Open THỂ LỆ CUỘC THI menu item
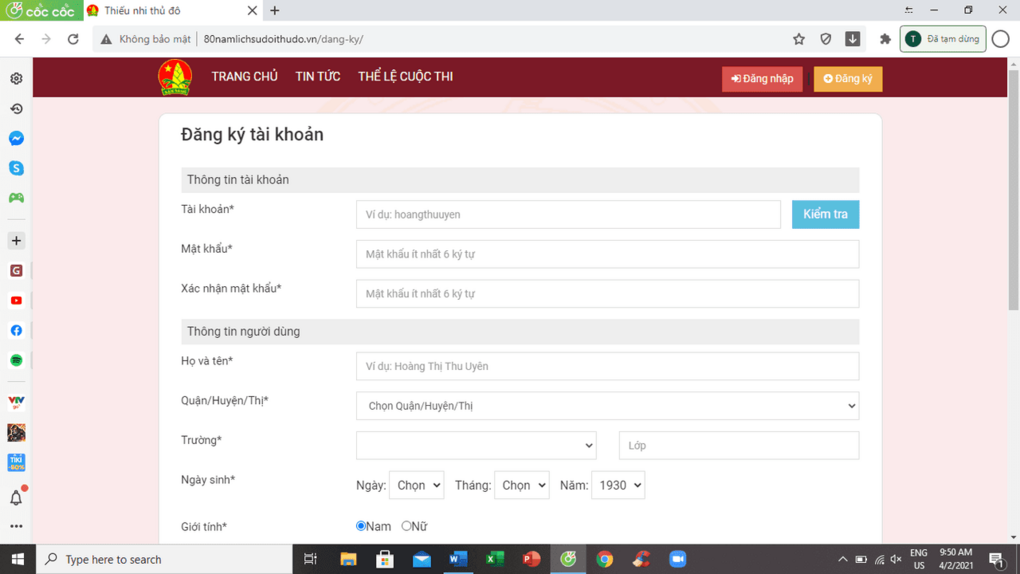This screenshot has height=574, width=1020. click(x=405, y=77)
